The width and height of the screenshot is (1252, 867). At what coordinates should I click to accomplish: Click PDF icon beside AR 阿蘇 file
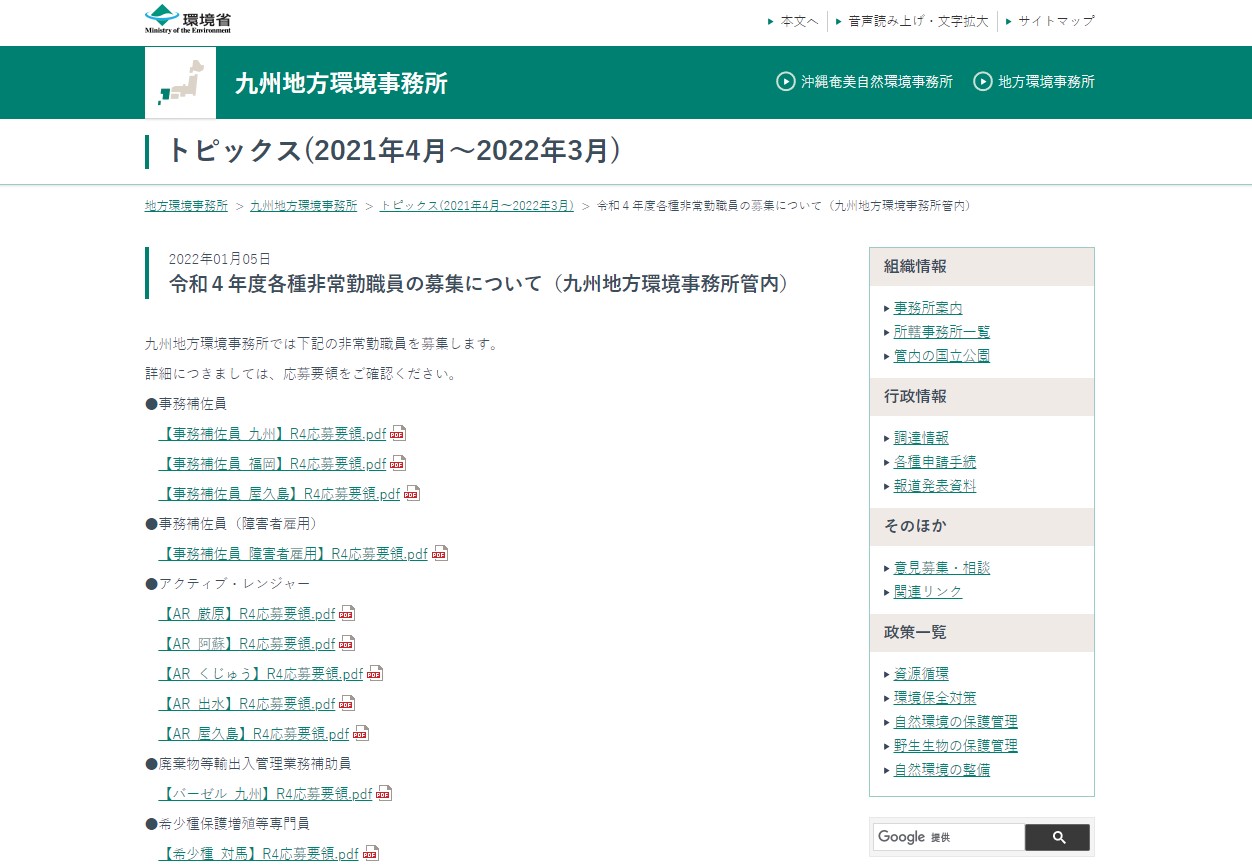[x=347, y=644]
